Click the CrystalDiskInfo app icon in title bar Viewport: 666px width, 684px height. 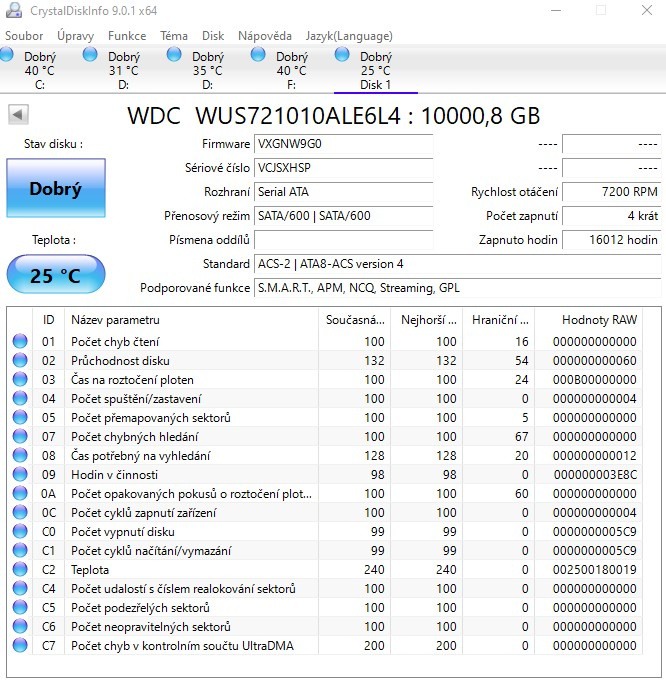point(14,10)
